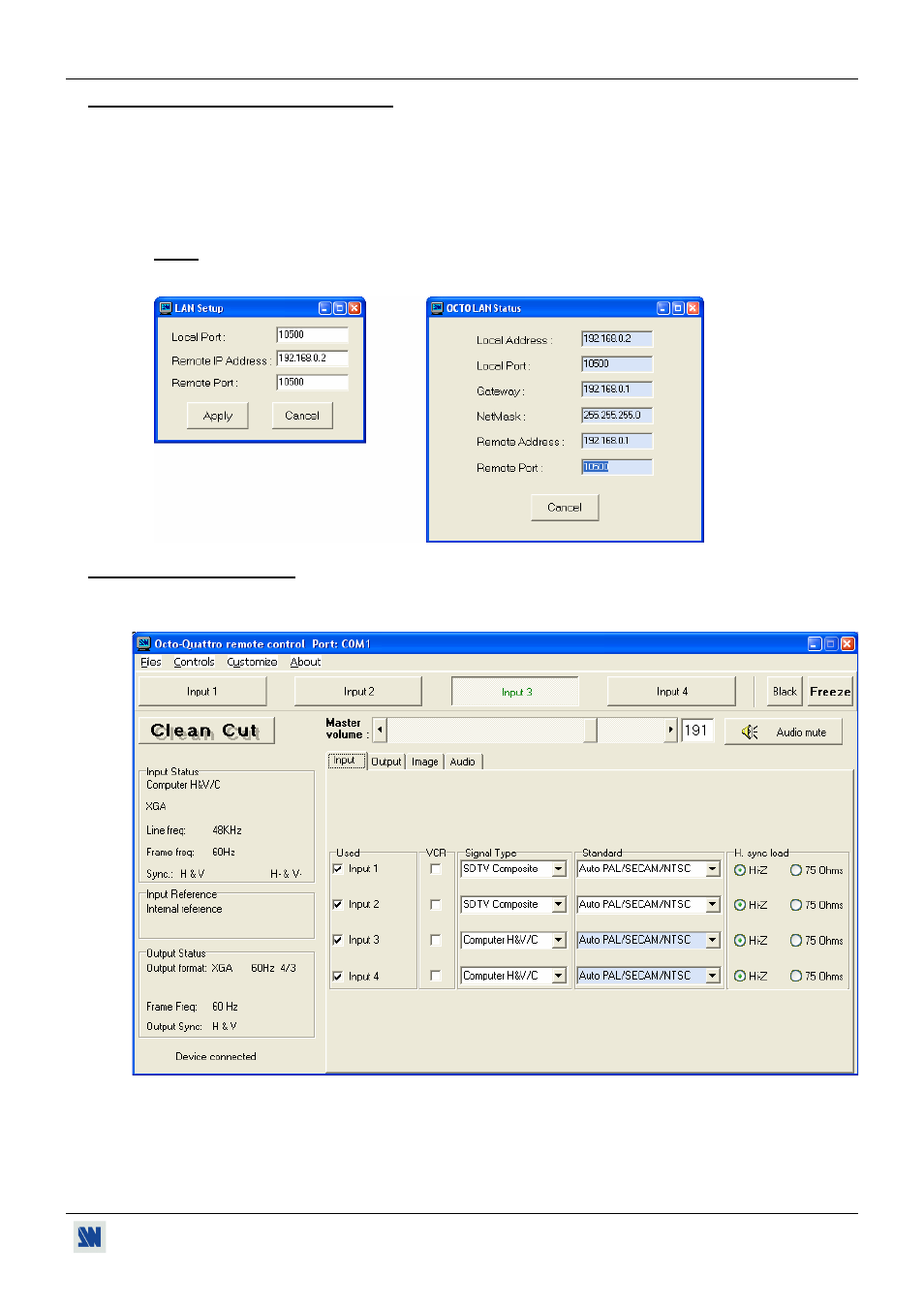This screenshot has height=1308, width=924.
Task: Open the Files menu
Action: (x=151, y=663)
